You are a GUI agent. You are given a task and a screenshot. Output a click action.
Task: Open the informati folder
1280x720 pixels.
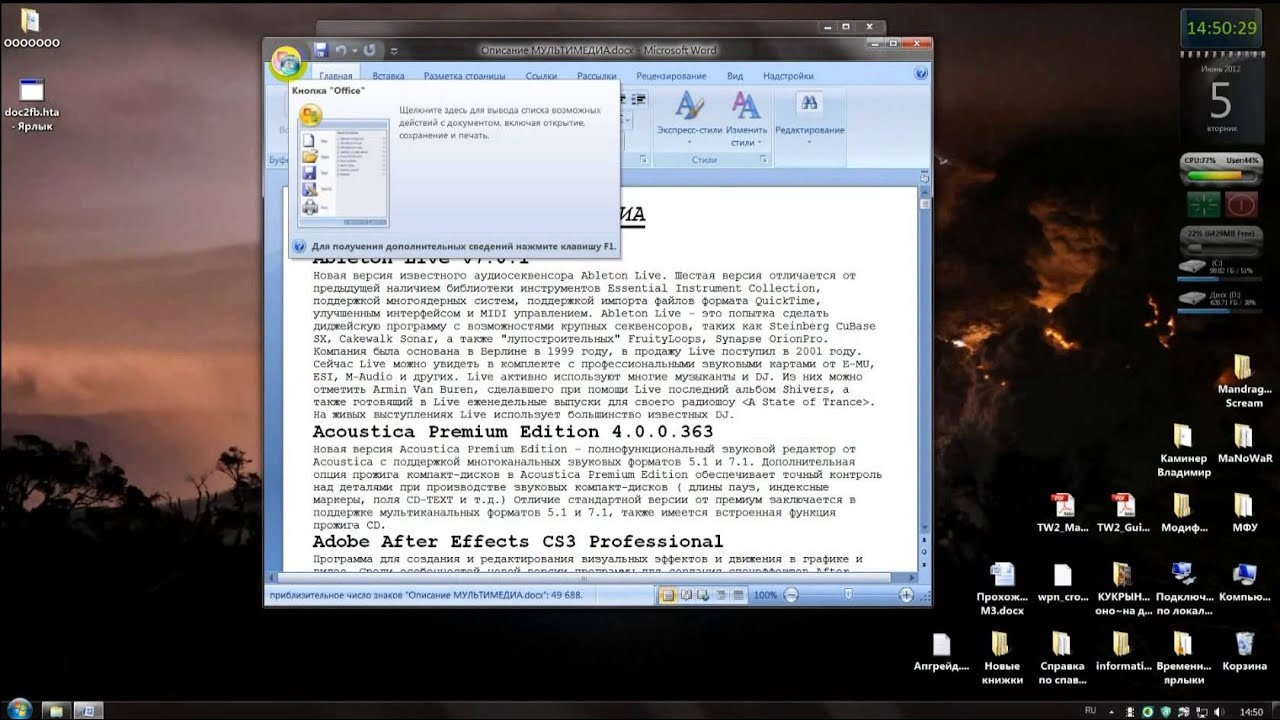[x=1123, y=652]
